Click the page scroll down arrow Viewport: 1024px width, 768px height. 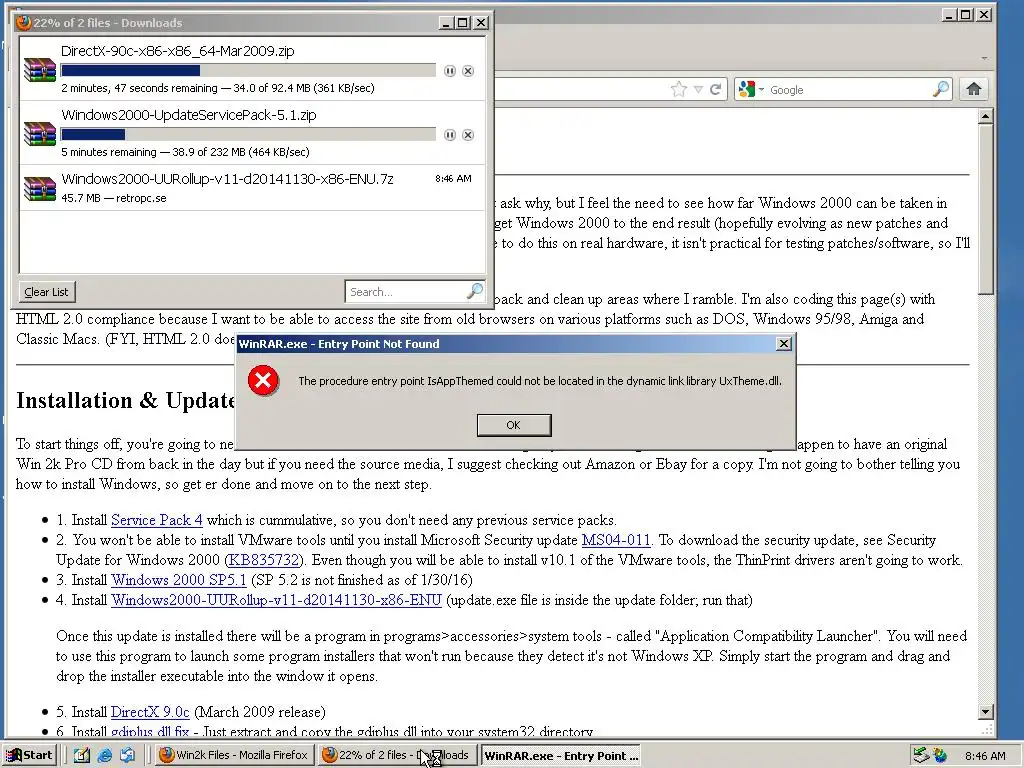985,712
